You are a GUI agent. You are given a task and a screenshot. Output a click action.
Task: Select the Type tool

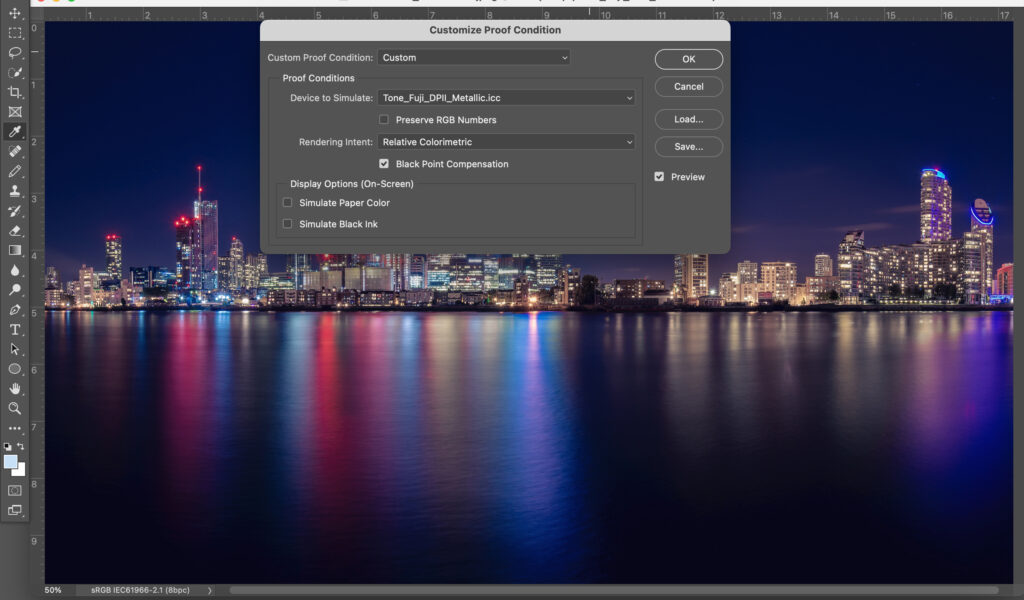[14, 330]
